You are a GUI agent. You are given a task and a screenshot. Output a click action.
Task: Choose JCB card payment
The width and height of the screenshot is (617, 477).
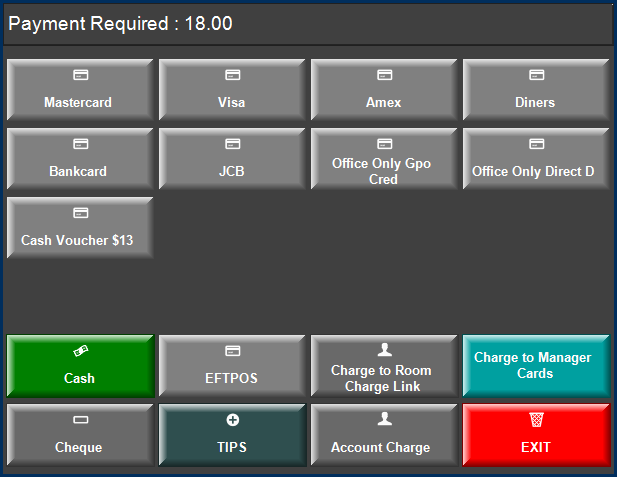[232, 160]
